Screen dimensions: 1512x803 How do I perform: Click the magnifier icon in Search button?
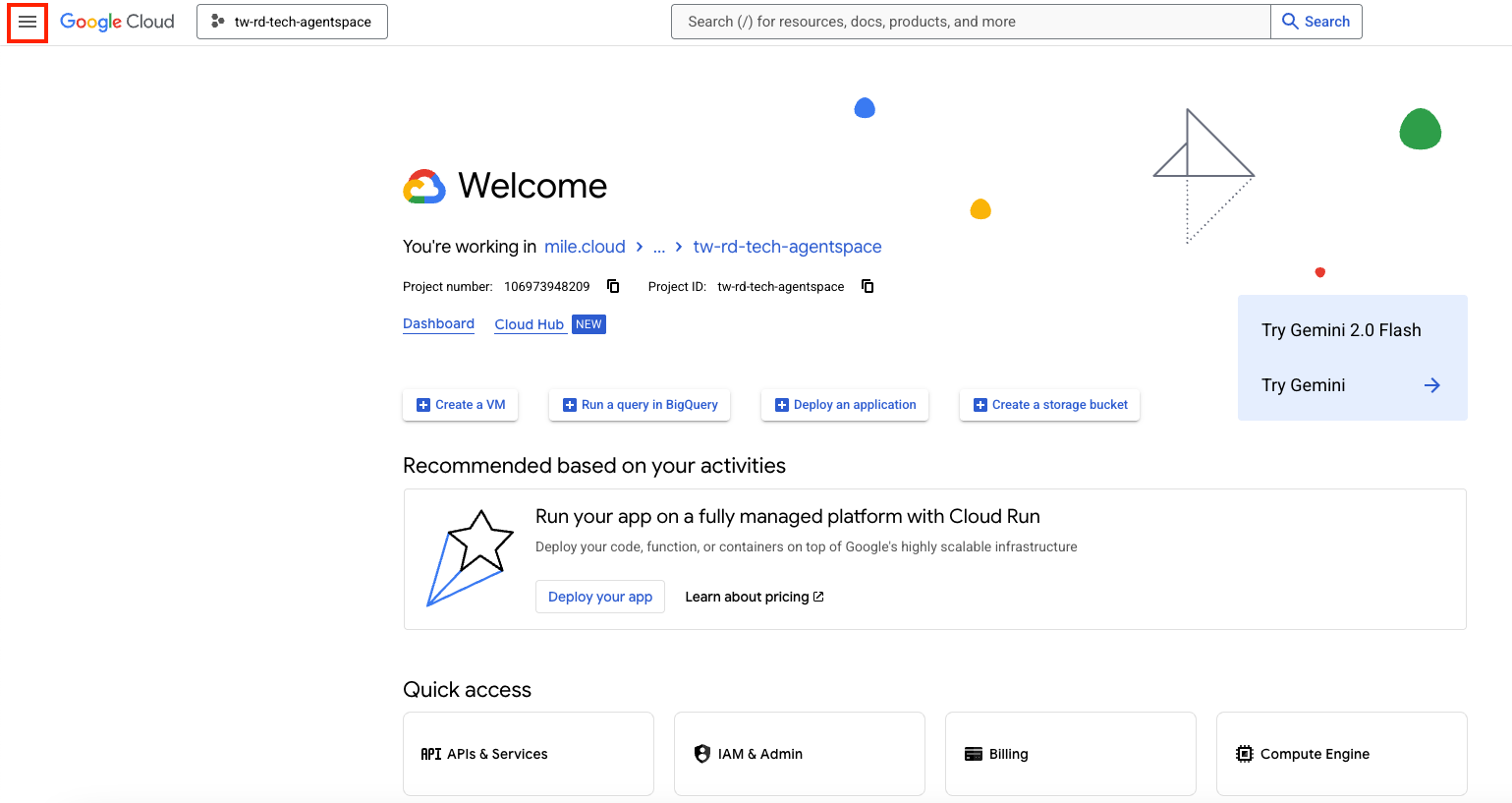pos(1290,22)
